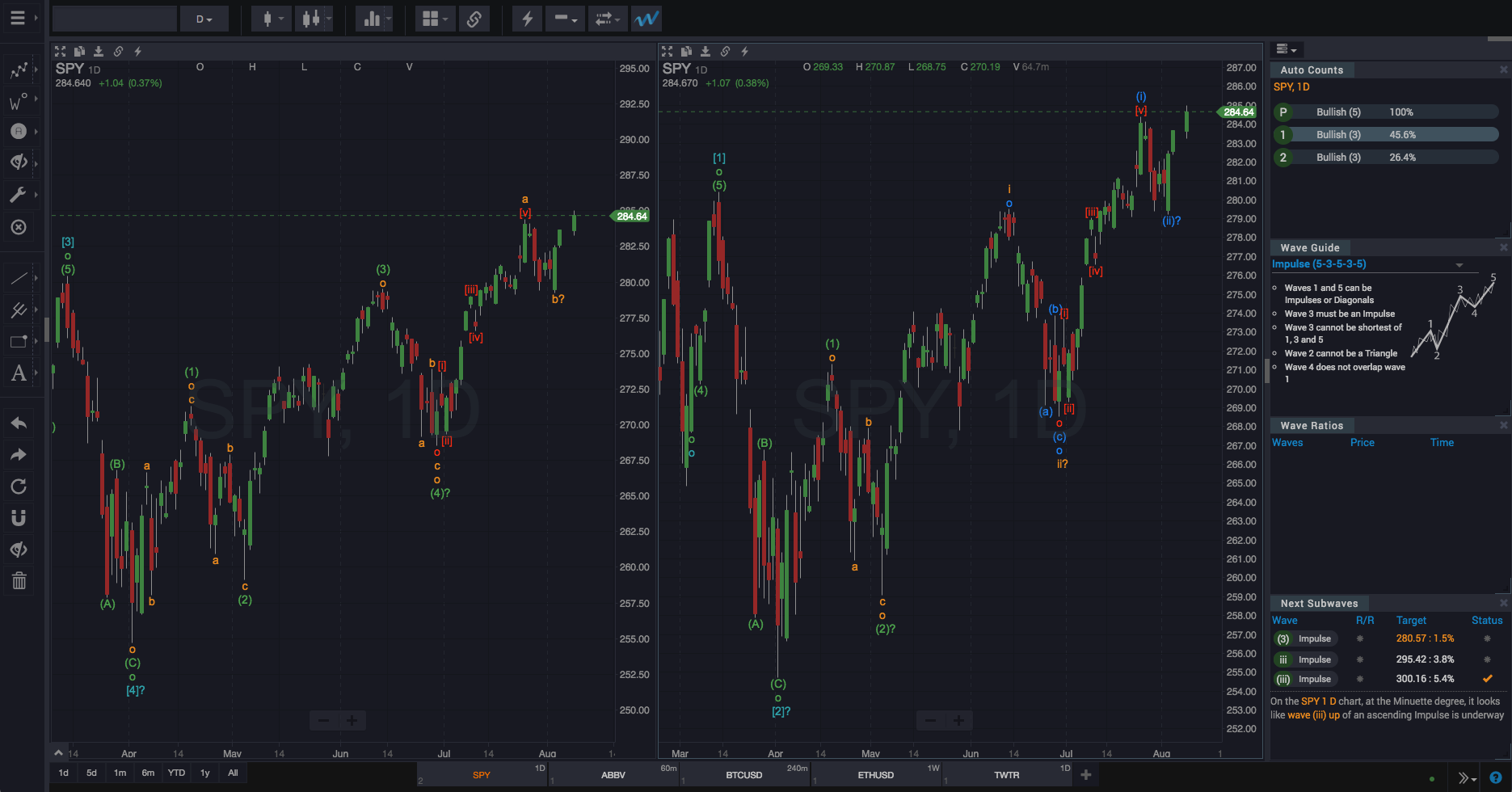
Task: Switch to the BTCUSD workspace tab
Action: pos(744,775)
